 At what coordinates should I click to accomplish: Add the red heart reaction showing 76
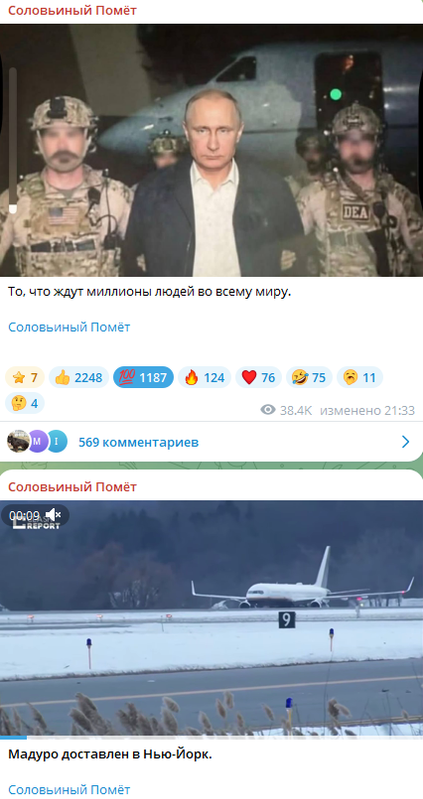click(x=258, y=378)
